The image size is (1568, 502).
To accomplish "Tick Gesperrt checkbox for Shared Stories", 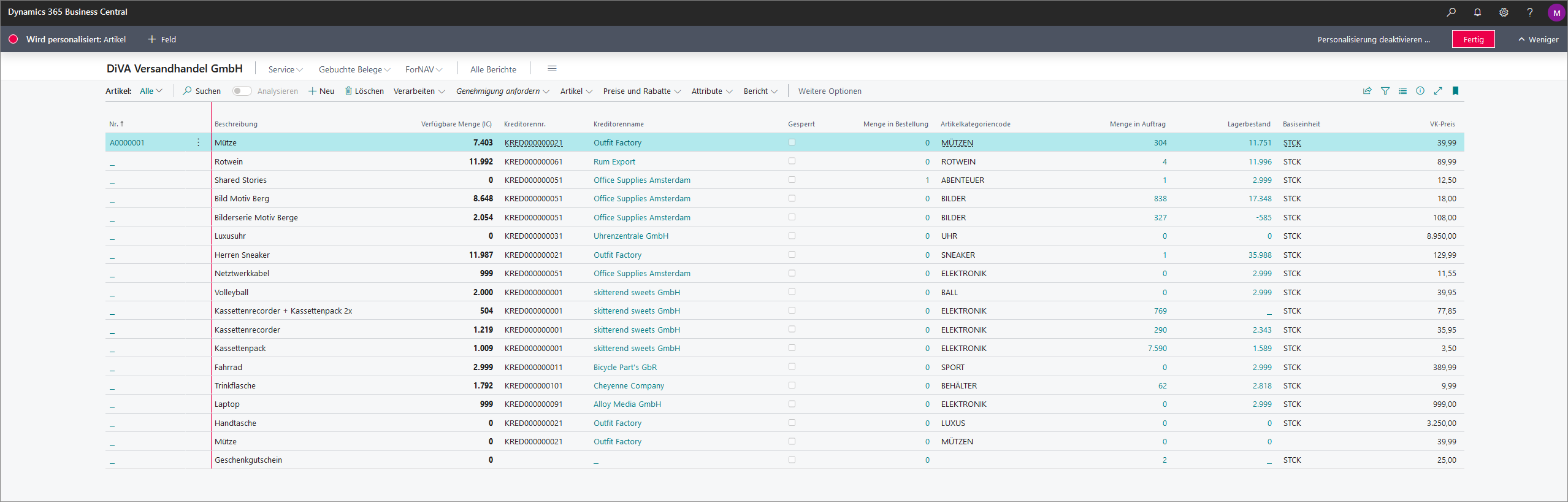I will coord(792,180).
